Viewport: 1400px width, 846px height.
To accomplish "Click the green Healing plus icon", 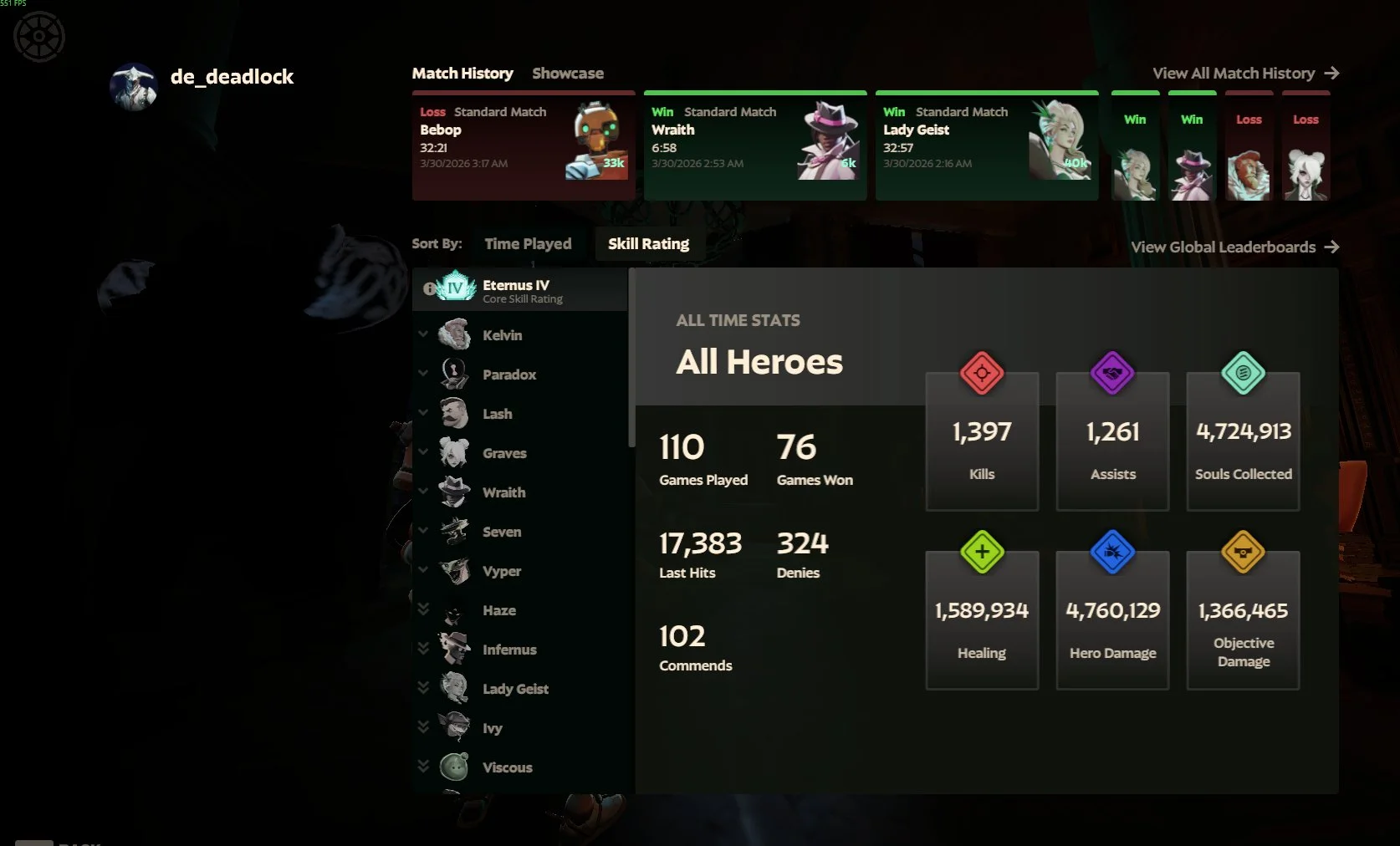I will pos(982,552).
